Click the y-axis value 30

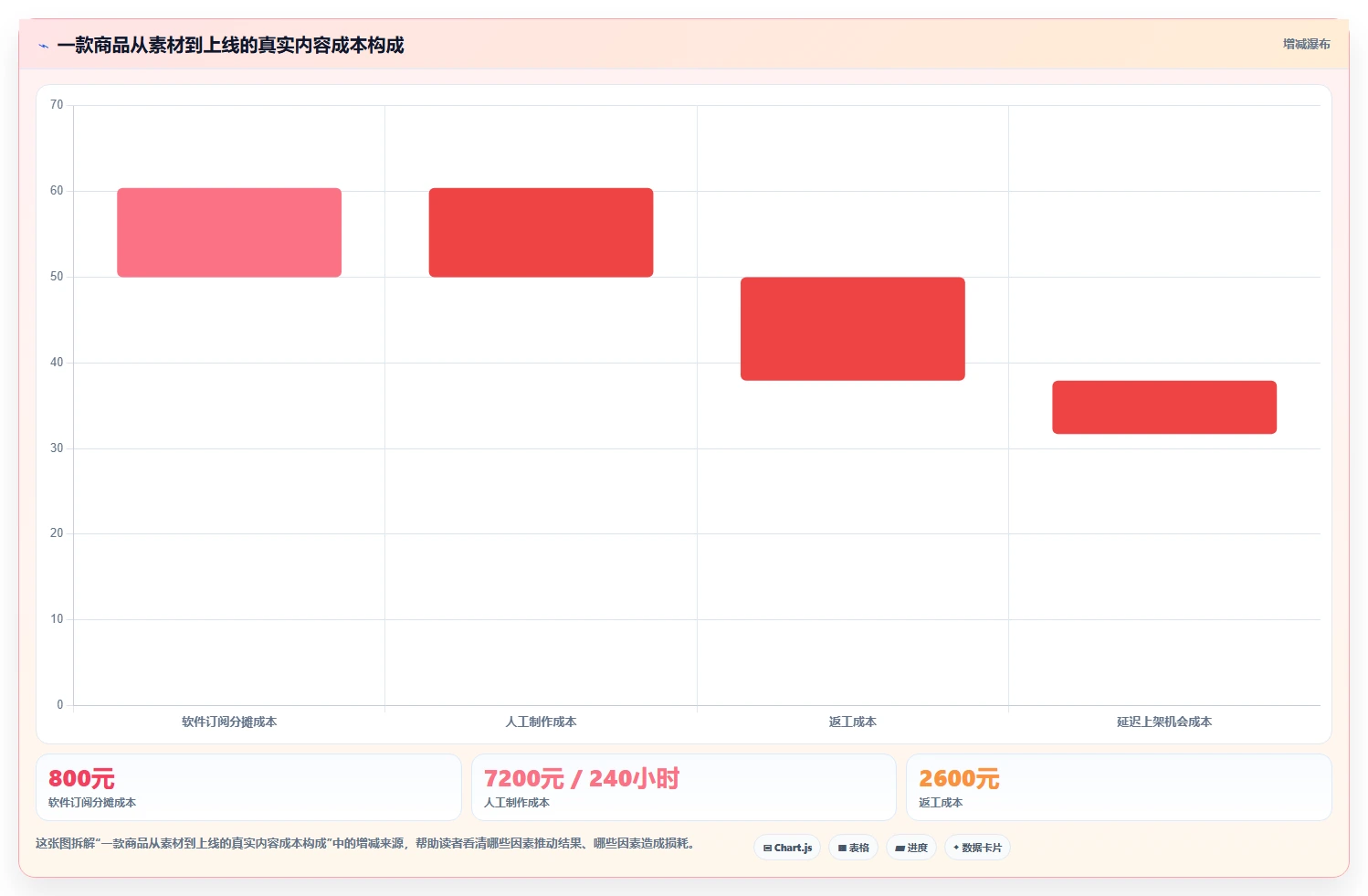(57, 448)
